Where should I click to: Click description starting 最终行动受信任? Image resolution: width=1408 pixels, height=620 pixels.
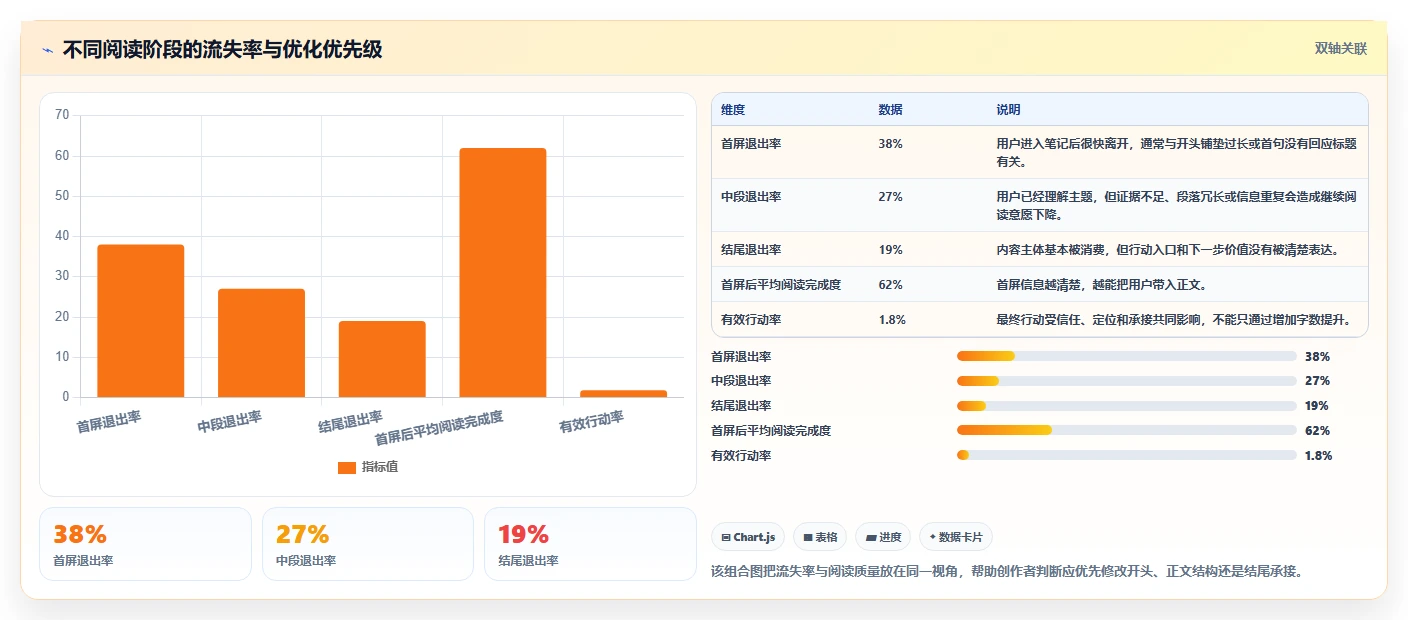click(1174, 320)
